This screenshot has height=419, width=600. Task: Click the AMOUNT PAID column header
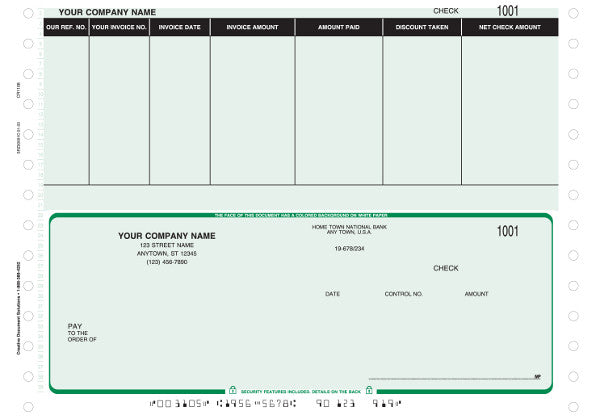(338, 27)
